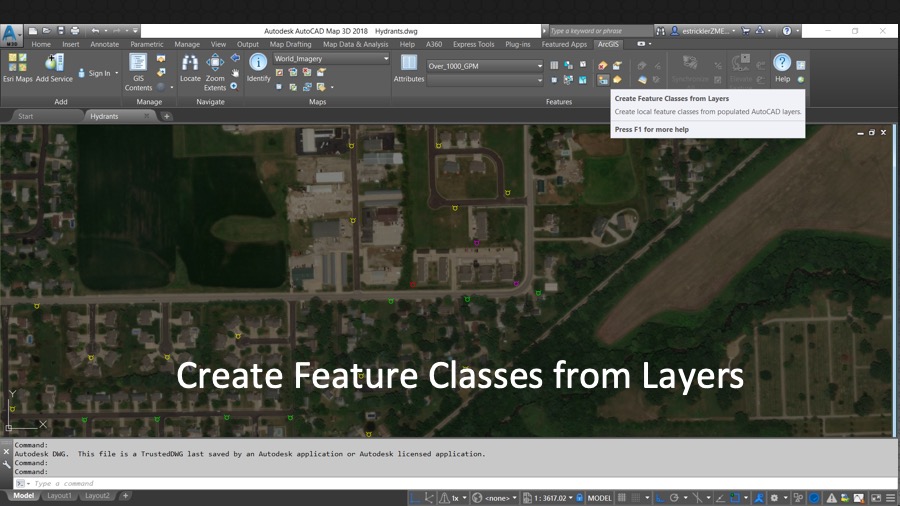The image size is (900, 506).
Task: Click Create Feature Classes from Layers icon
Action: point(603,80)
